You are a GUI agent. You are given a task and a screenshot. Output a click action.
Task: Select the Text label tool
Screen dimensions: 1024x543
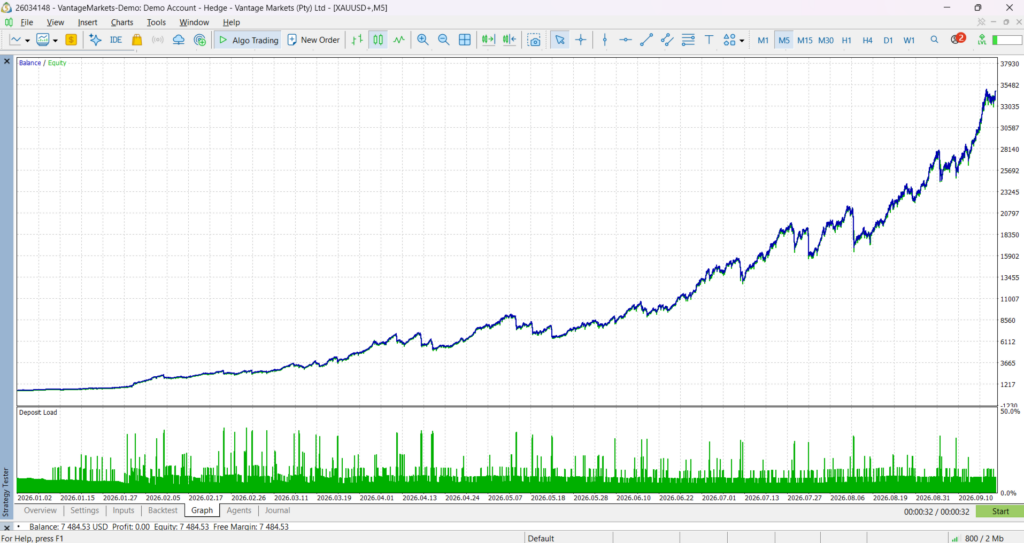click(x=709, y=40)
